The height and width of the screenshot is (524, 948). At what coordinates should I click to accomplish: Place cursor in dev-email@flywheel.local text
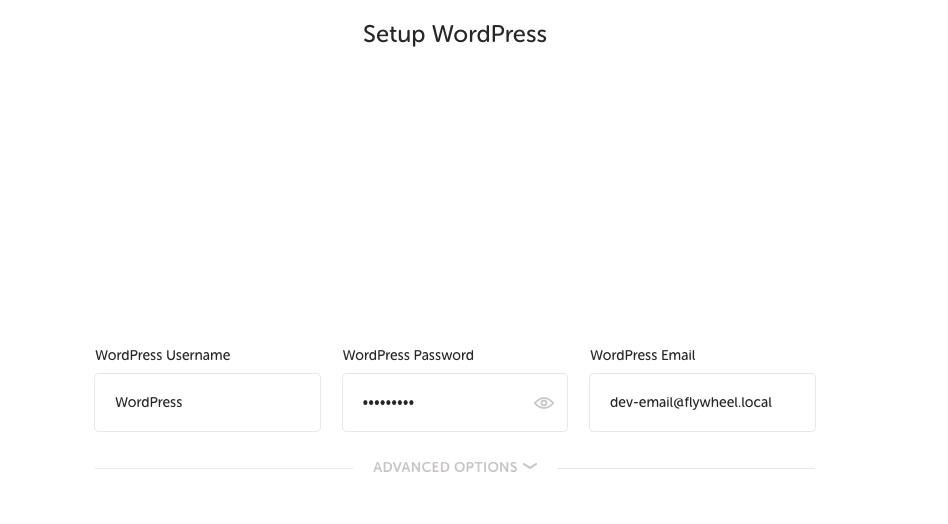(690, 403)
